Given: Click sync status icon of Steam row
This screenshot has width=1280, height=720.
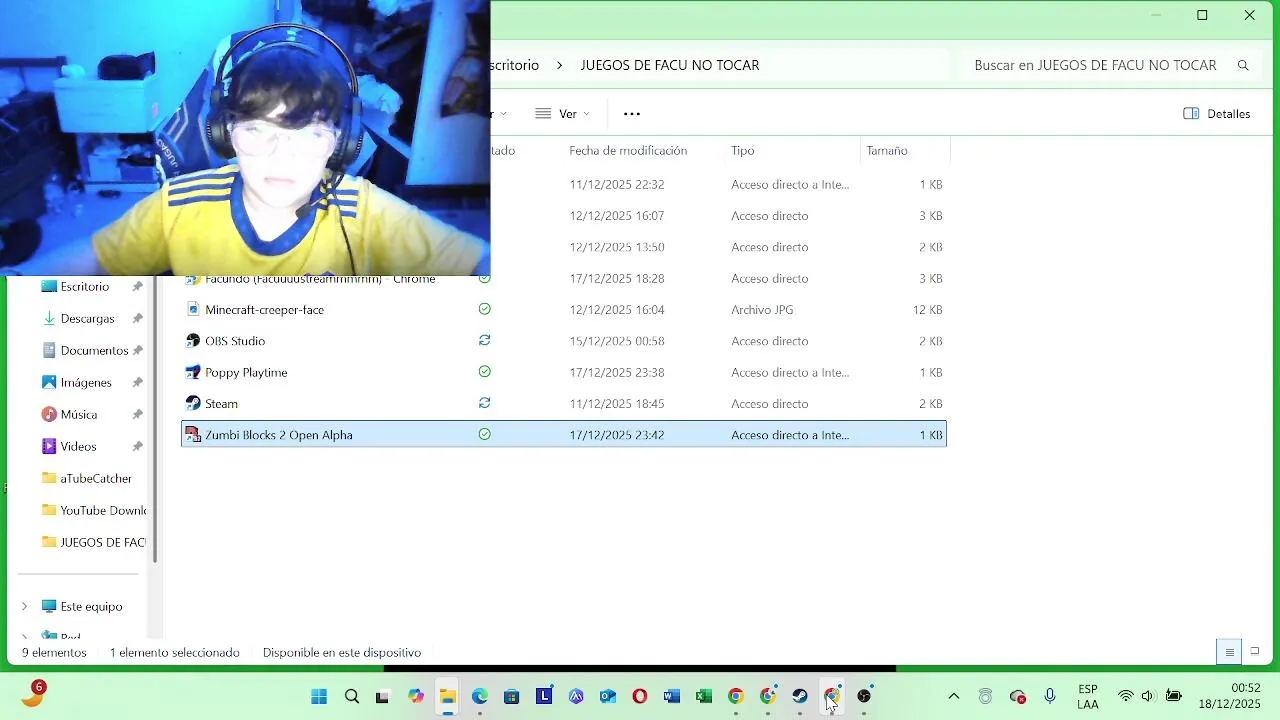Looking at the screenshot, I should [484, 403].
